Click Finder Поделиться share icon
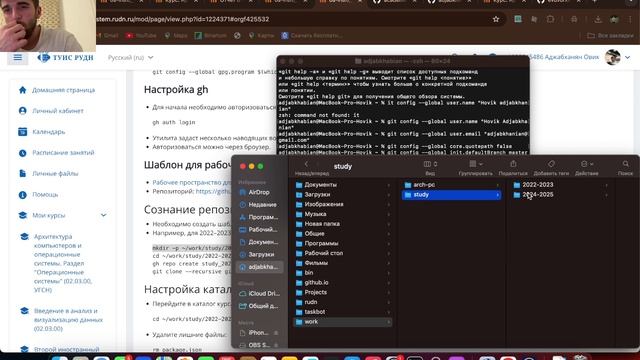The image size is (640, 360). (513, 164)
